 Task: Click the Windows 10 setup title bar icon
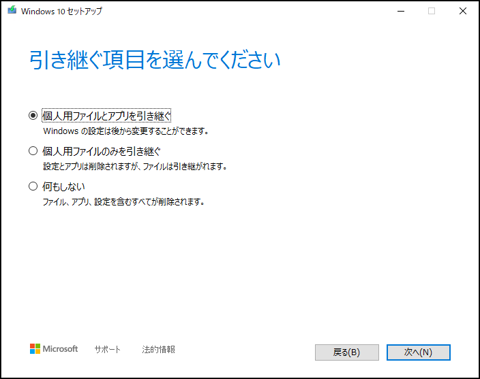tap(12, 10)
